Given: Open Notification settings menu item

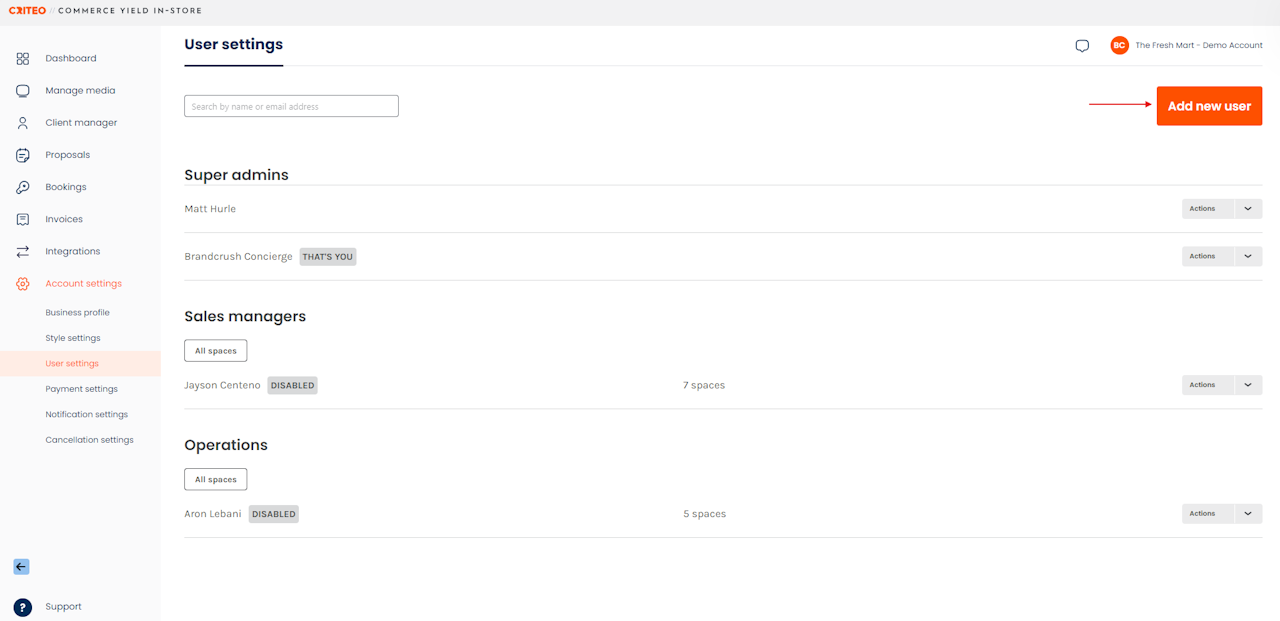Looking at the screenshot, I should (x=86, y=415).
